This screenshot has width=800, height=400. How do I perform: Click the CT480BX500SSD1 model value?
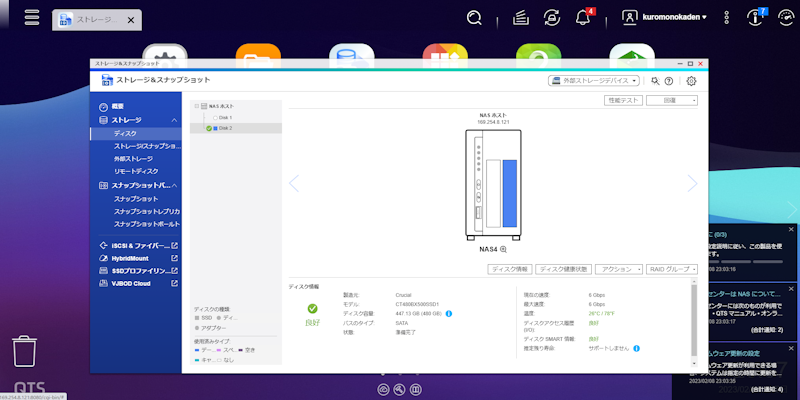pos(417,304)
